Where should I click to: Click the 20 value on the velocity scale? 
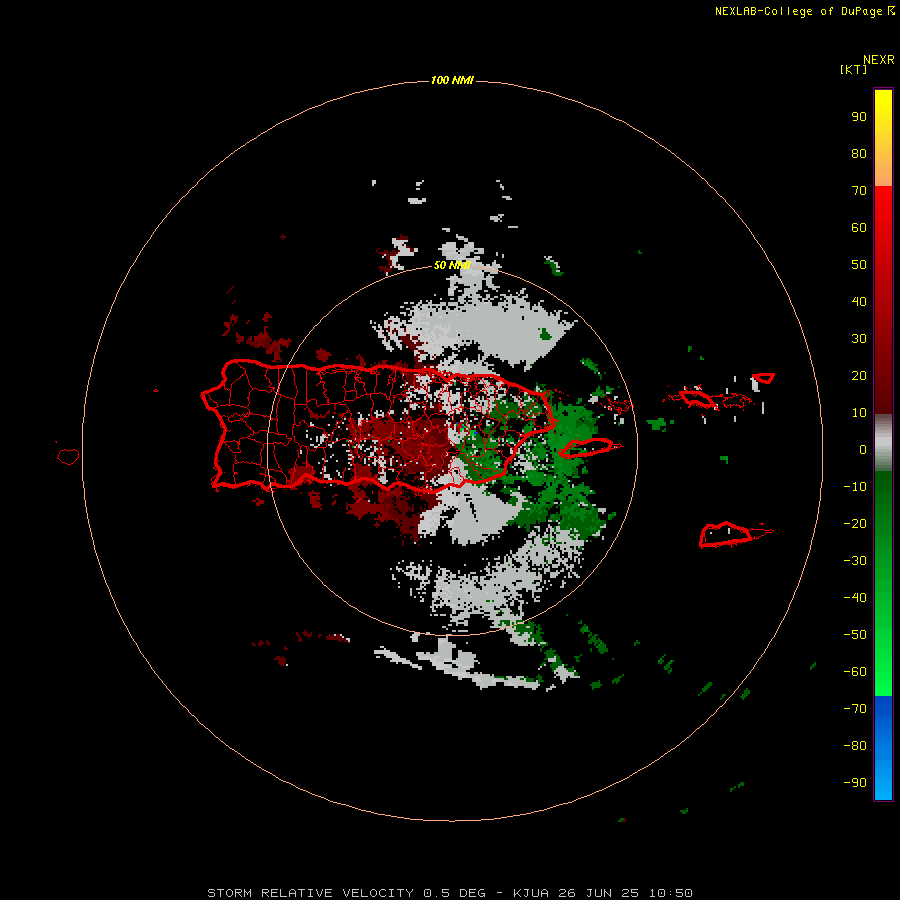pyautogui.click(x=859, y=376)
